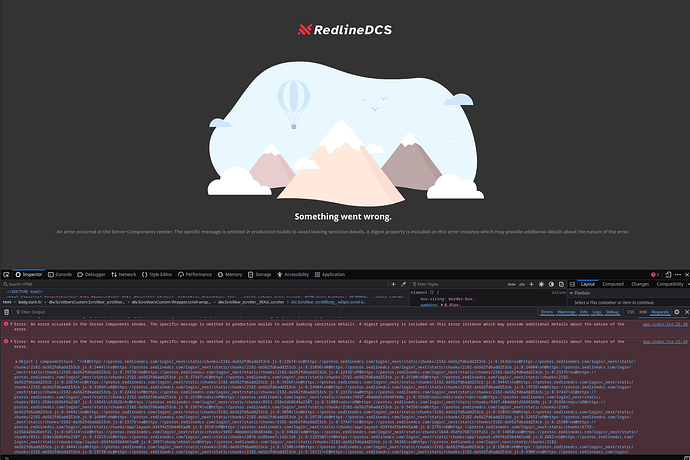
Task: Toggle the Debug console filter
Action: point(612,312)
